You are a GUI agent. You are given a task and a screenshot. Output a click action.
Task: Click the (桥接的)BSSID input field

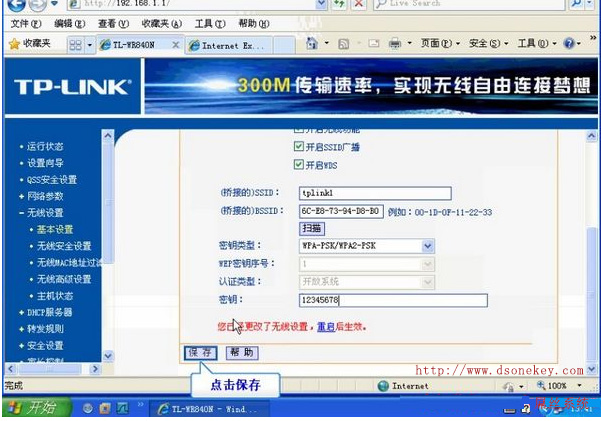tap(341, 211)
